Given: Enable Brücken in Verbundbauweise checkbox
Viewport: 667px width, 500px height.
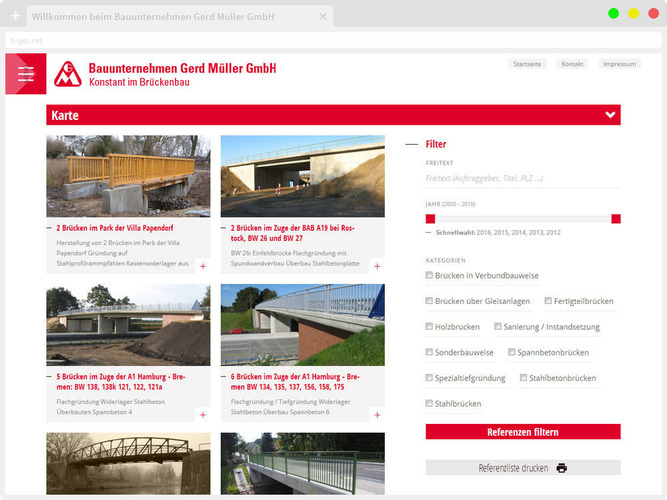Looking at the screenshot, I should click(x=430, y=275).
